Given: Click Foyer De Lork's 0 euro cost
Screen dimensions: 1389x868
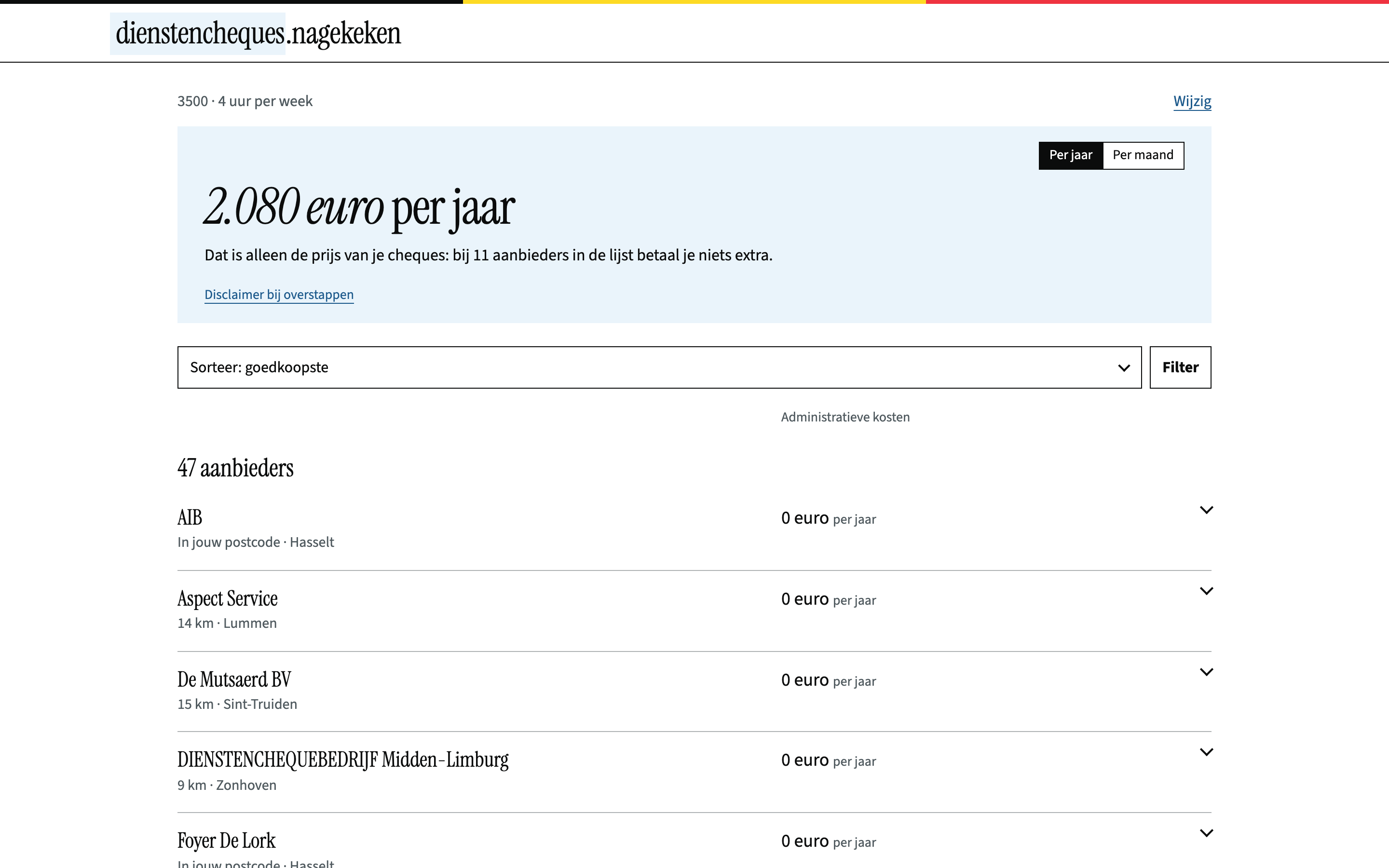Looking at the screenshot, I should pos(828,841).
